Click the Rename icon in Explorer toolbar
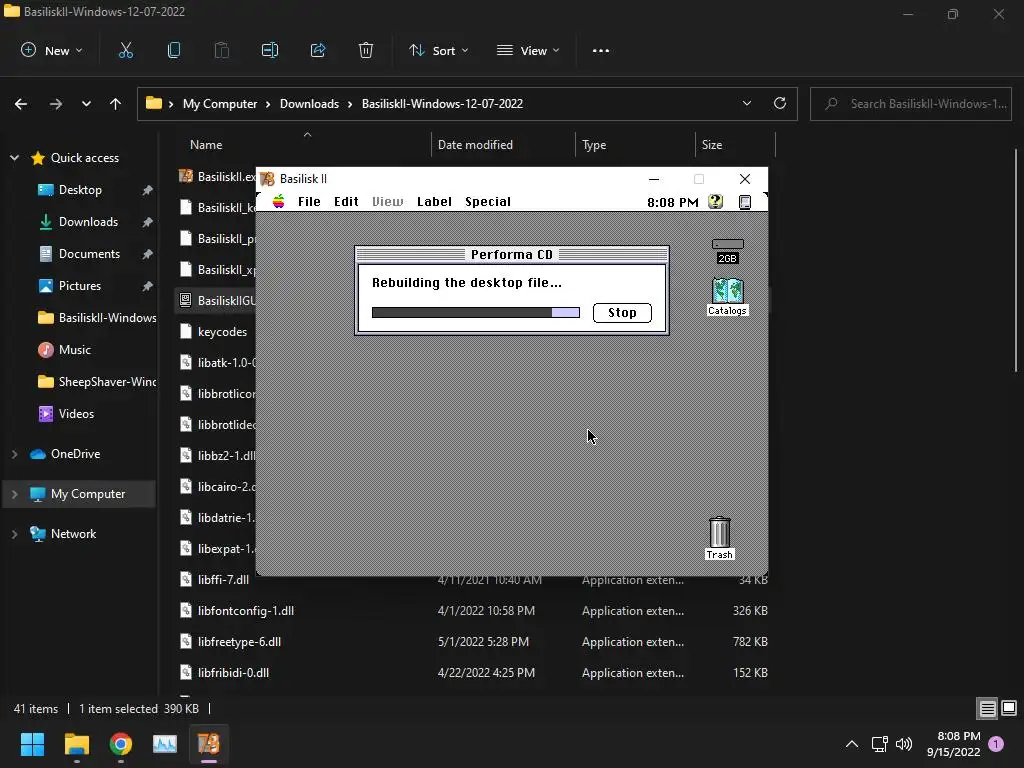 270,50
